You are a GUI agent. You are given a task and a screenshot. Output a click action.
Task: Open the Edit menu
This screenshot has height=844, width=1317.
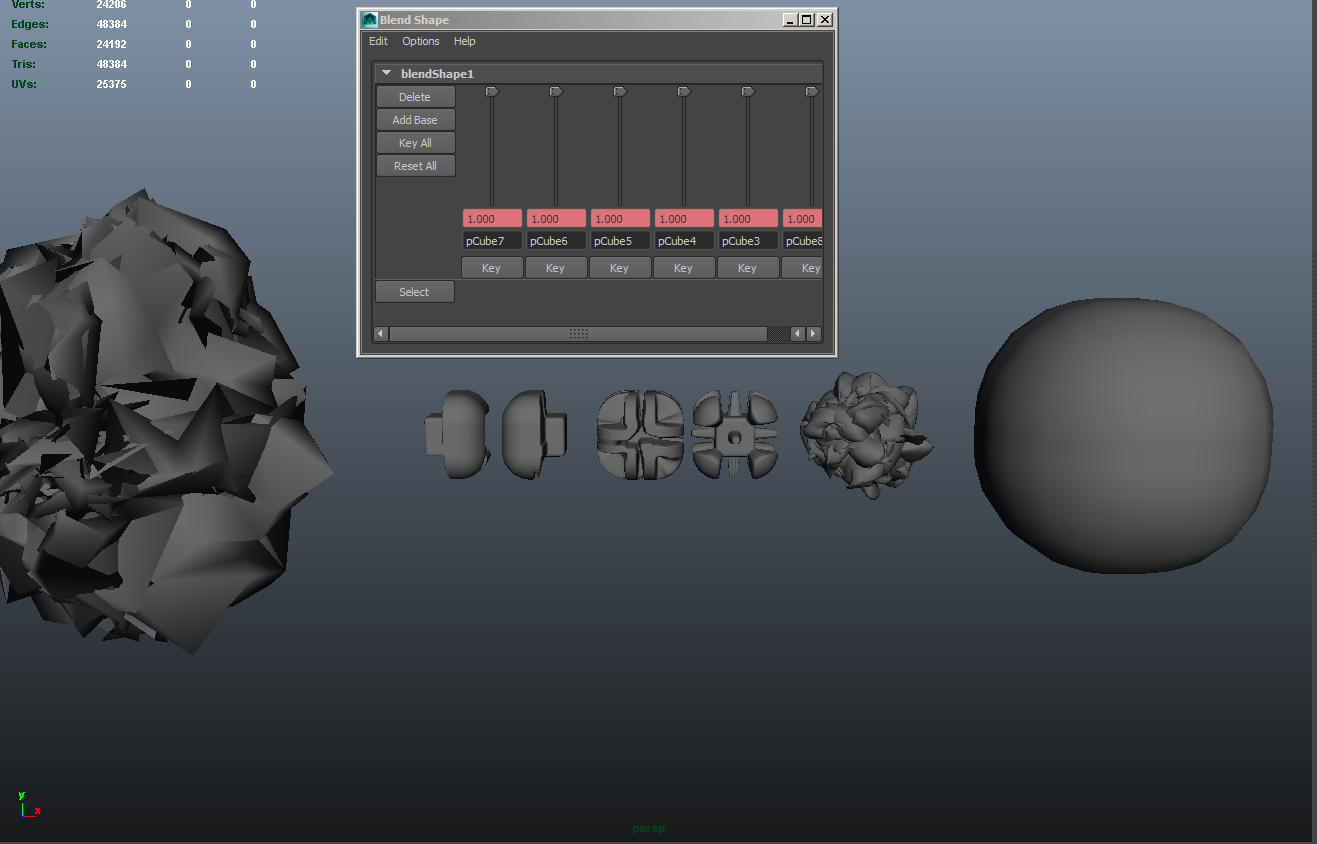[378, 41]
